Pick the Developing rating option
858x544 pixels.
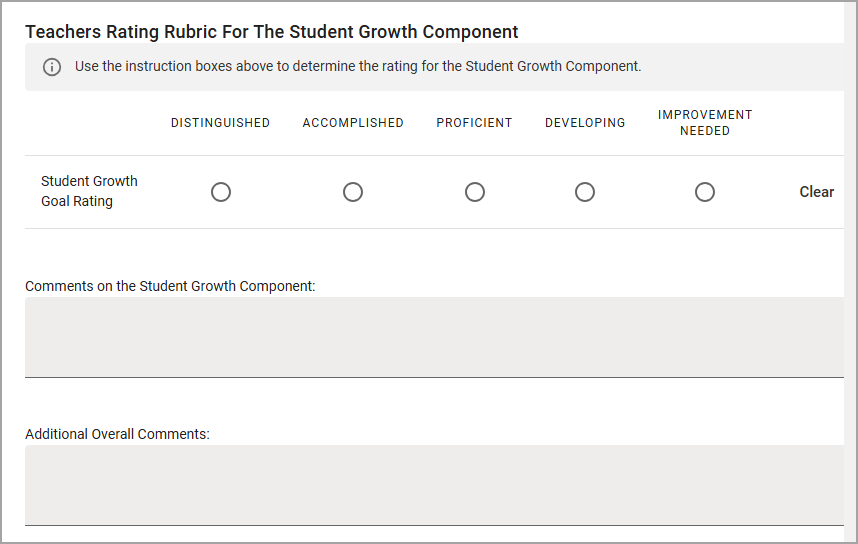point(585,192)
